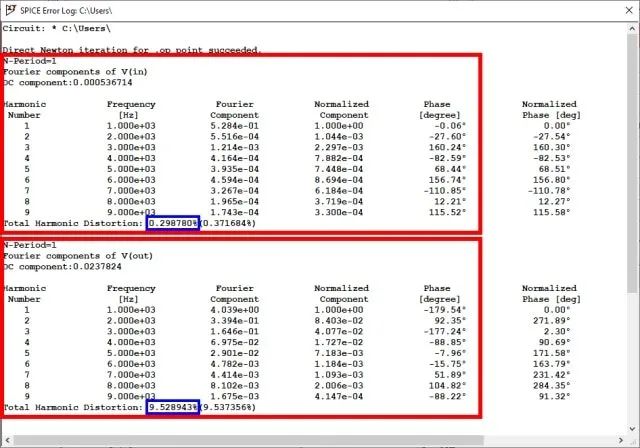
Task: Click the parenthesized value 9.537356%
Action: coord(228,408)
